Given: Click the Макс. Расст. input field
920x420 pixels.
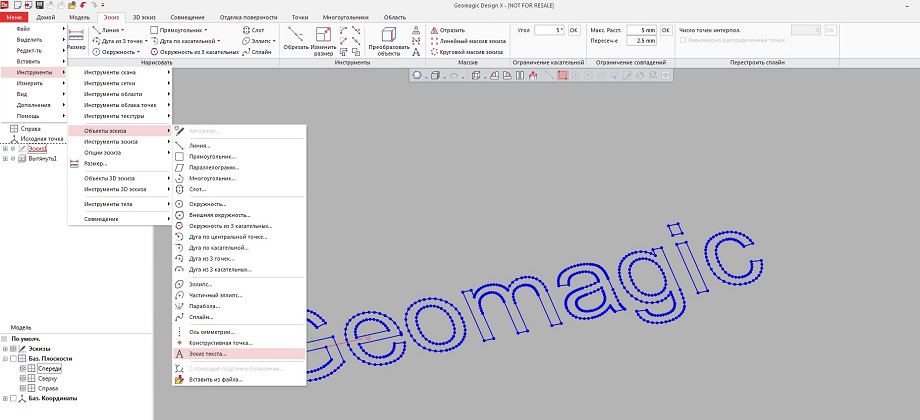Looking at the screenshot, I should (642, 30).
